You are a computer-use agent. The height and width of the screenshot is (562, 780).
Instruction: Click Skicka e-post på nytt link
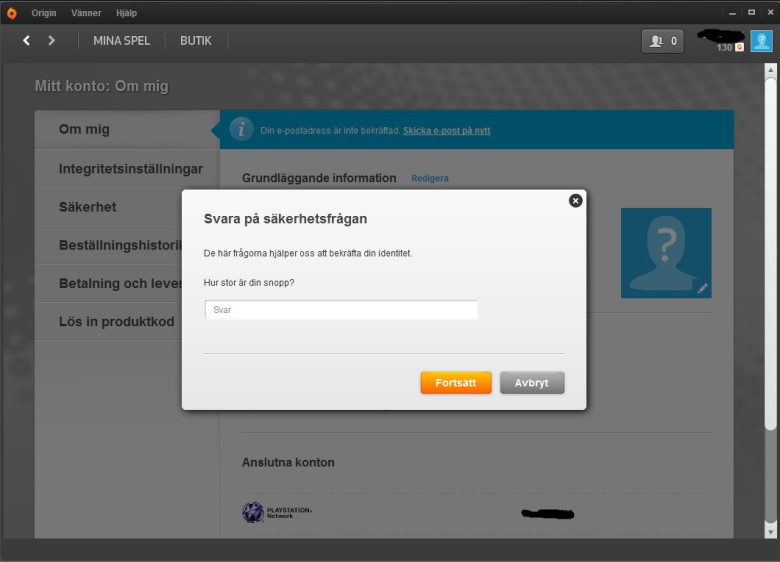click(447, 131)
